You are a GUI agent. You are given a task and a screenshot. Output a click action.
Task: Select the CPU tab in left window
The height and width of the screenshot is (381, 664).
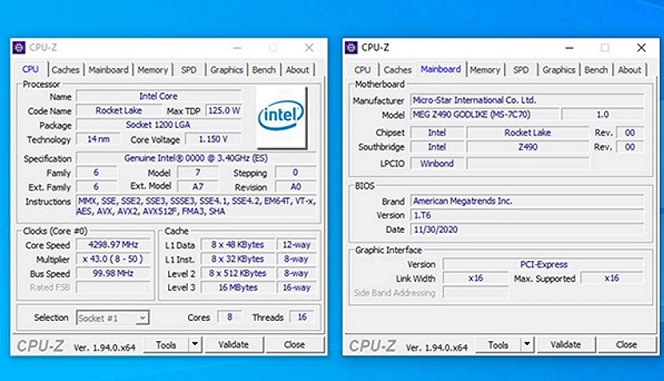coord(30,69)
